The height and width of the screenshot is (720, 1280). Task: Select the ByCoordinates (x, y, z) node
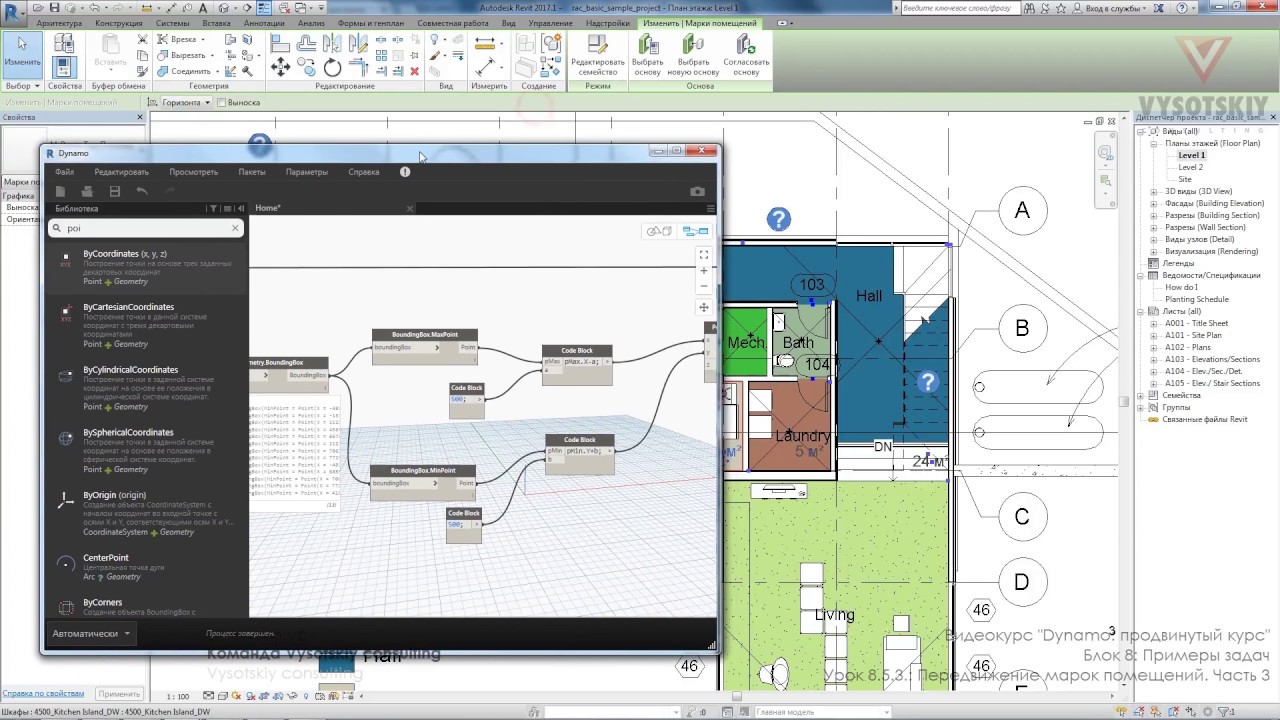click(x=146, y=267)
